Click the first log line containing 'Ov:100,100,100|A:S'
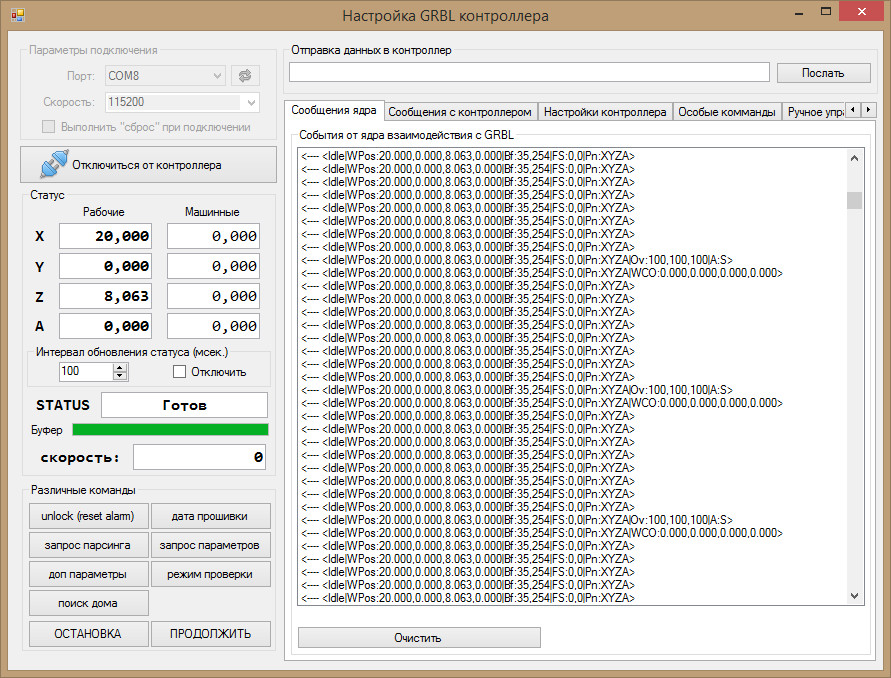Image resolution: width=891 pixels, height=678 pixels. pyautogui.click(x=517, y=260)
